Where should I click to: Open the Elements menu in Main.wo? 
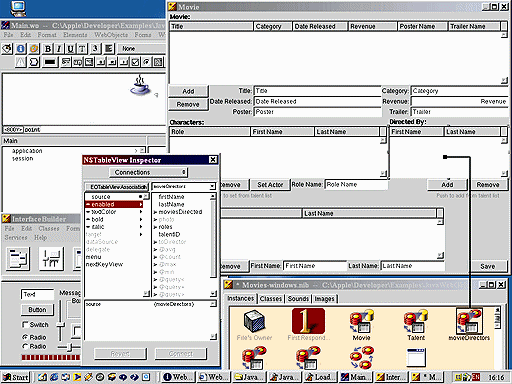75,35
